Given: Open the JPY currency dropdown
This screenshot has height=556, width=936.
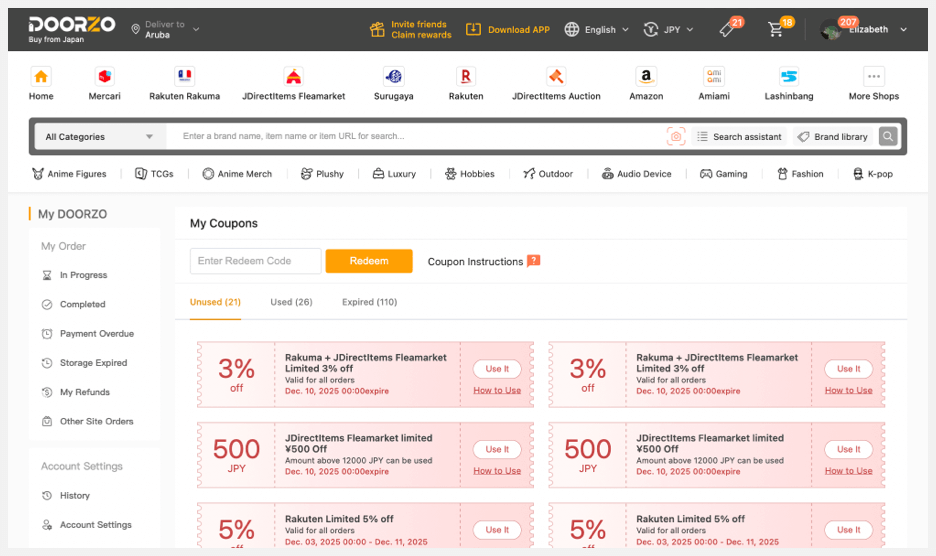Looking at the screenshot, I should 669,29.
